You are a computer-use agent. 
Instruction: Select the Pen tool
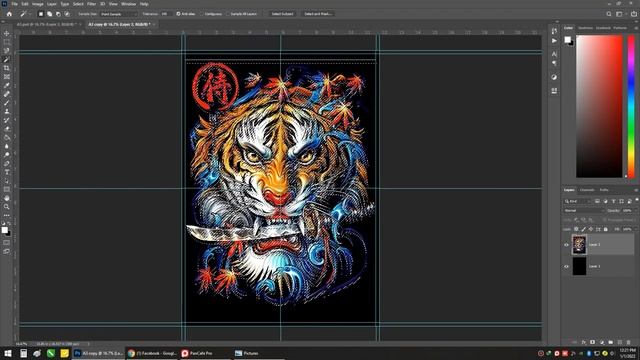(7, 163)
